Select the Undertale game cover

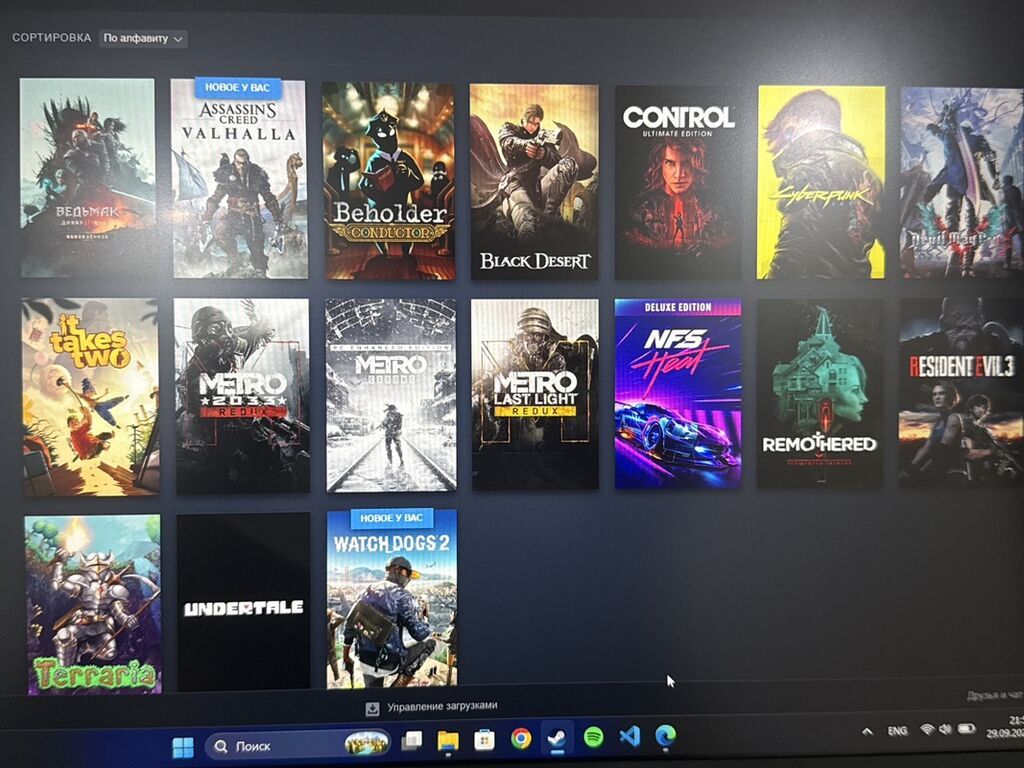pyautogui.click(x=244, y=602)
